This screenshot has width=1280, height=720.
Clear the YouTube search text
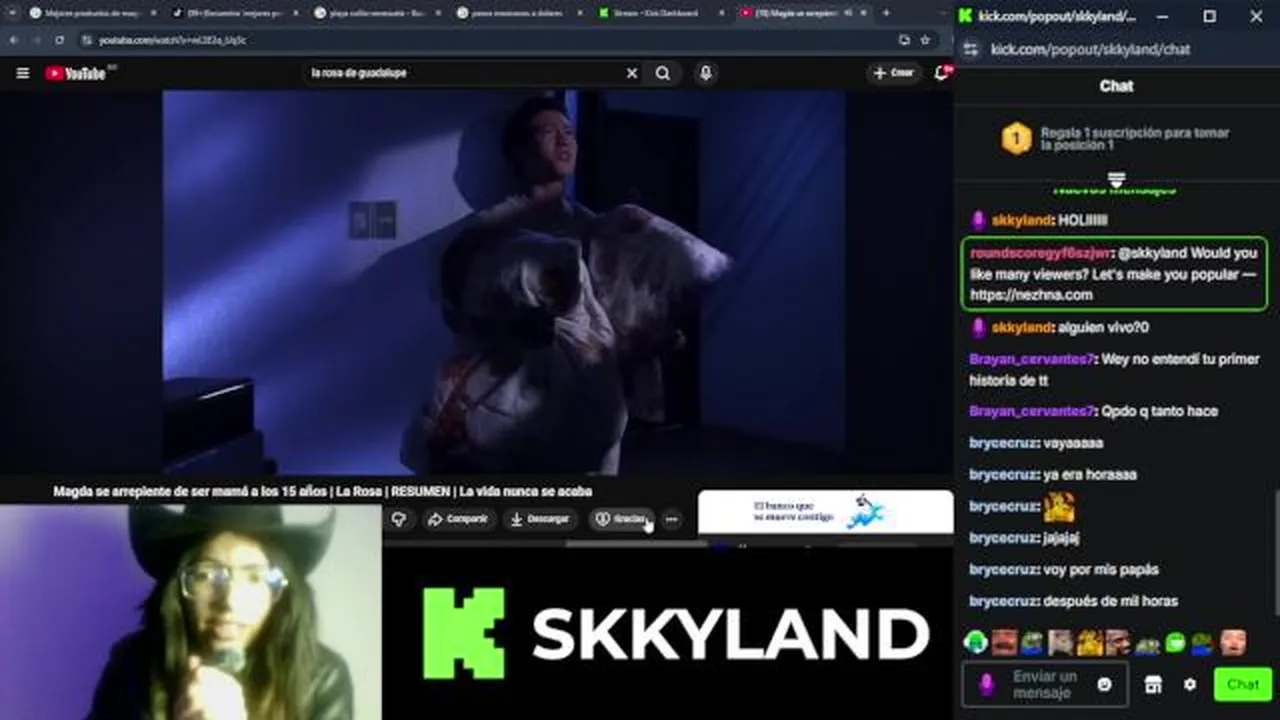pyautogui.click(x=632, y=73)
